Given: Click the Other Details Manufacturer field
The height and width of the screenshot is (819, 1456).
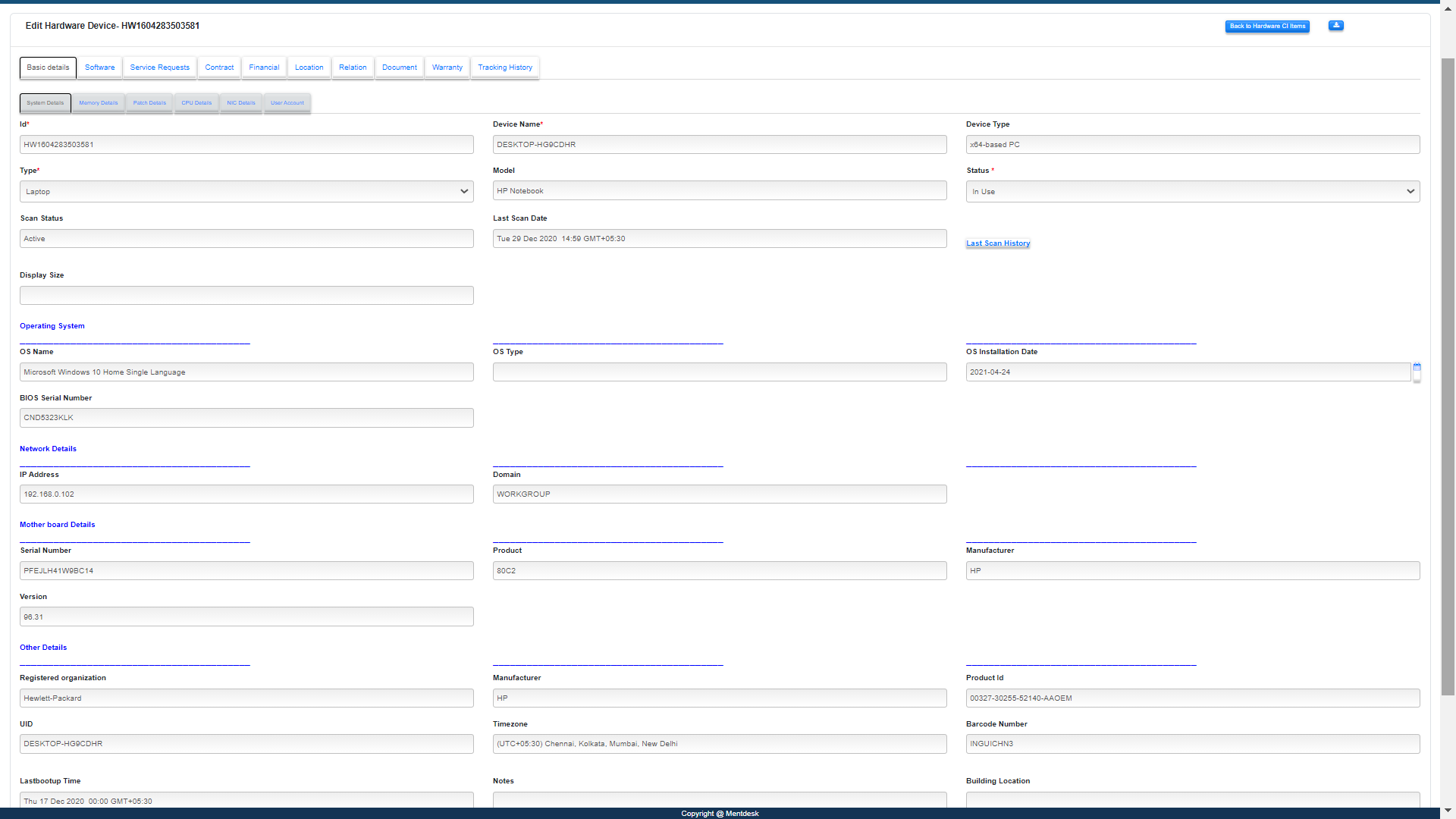Looking at the screenshot, I should click(x=720, y=698).
